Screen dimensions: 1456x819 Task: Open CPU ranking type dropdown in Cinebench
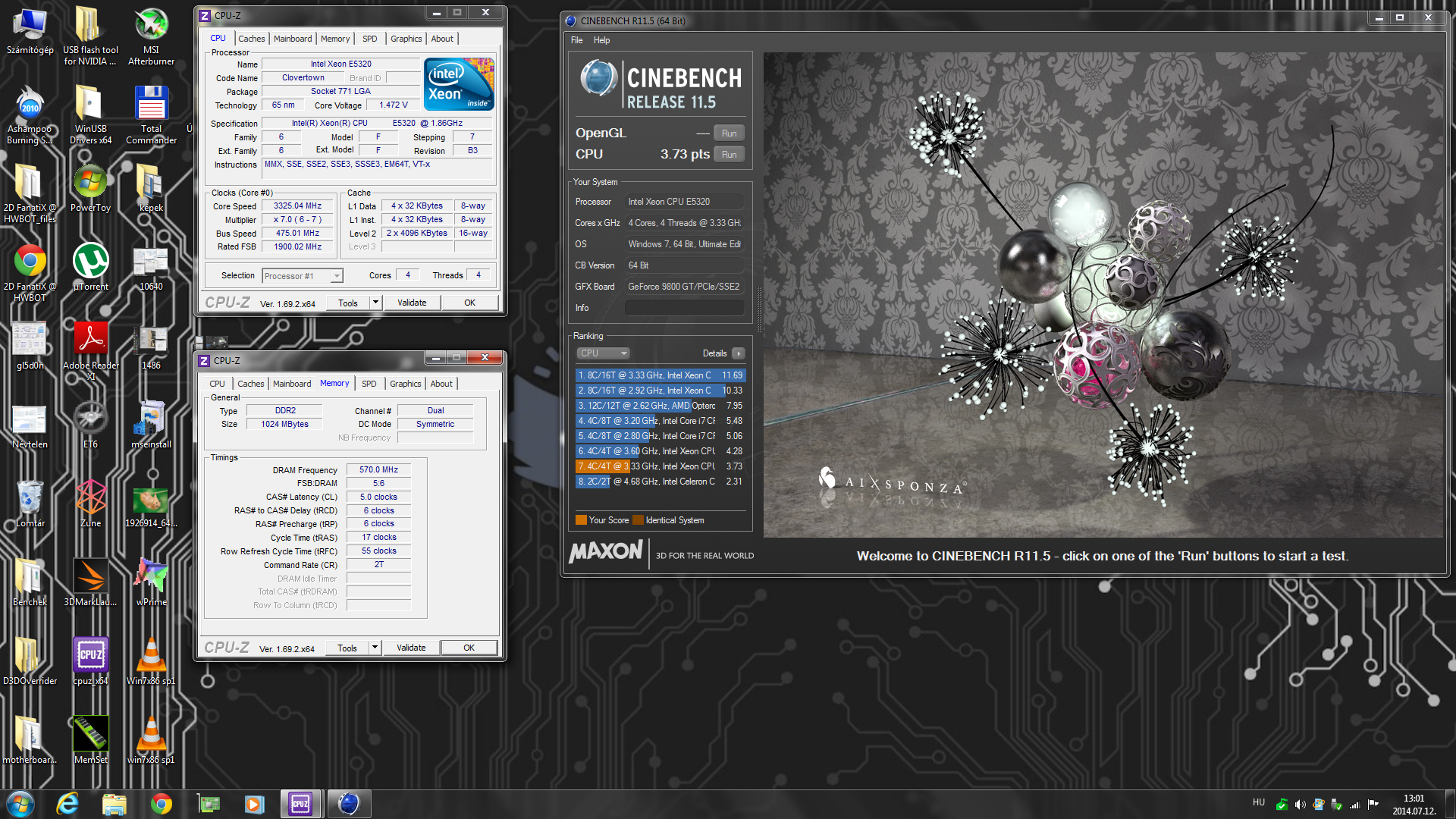tap(603, 353)
